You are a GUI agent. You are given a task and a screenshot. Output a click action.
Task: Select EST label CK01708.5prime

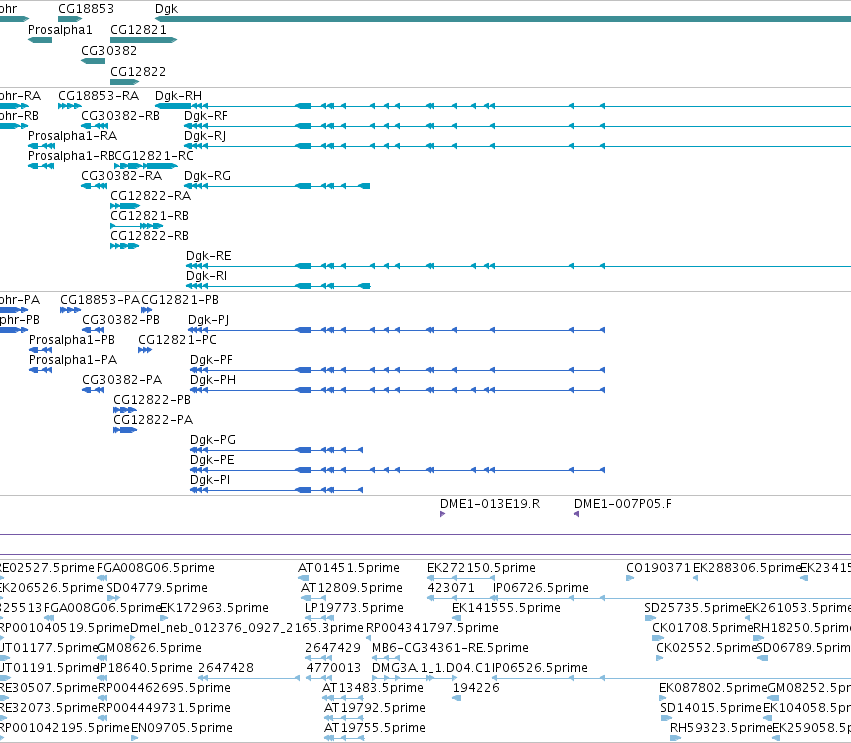pos(703,628)
